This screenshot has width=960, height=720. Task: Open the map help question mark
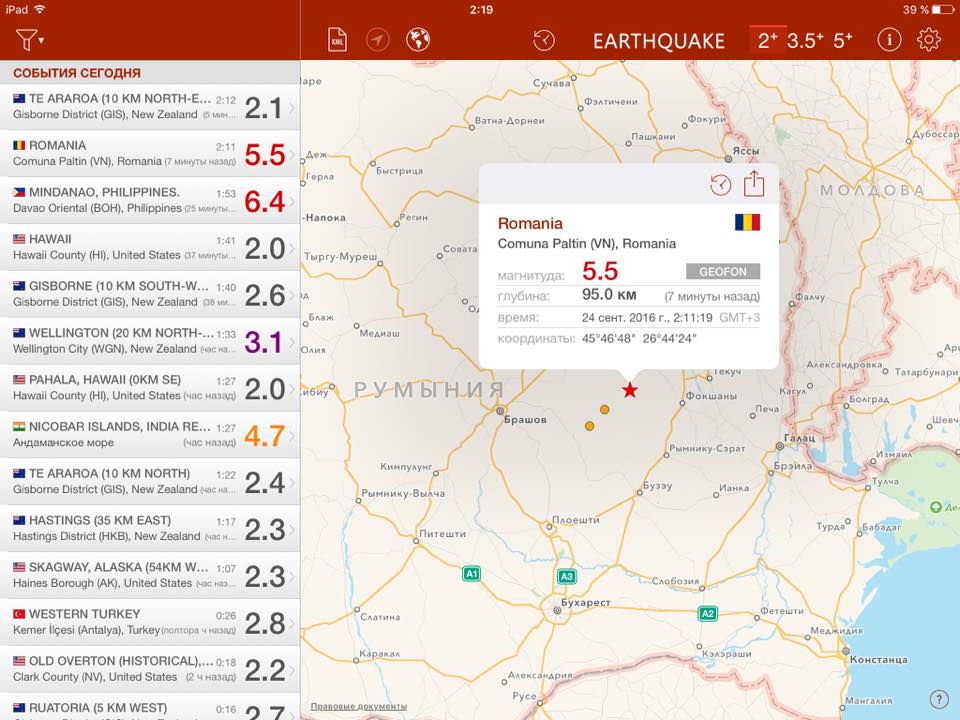[939, 699]
